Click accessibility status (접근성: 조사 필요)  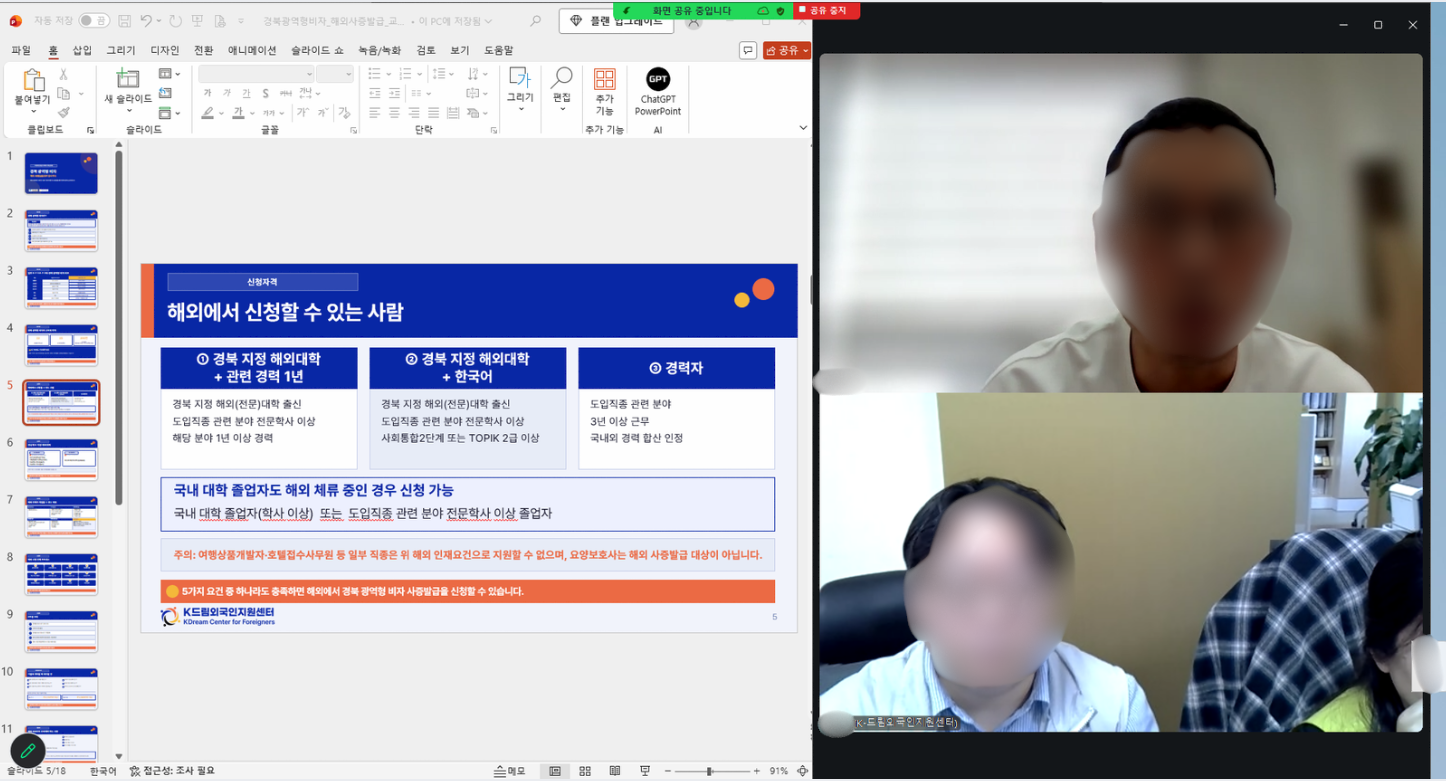pyautogui.click(x=172, y=771)
